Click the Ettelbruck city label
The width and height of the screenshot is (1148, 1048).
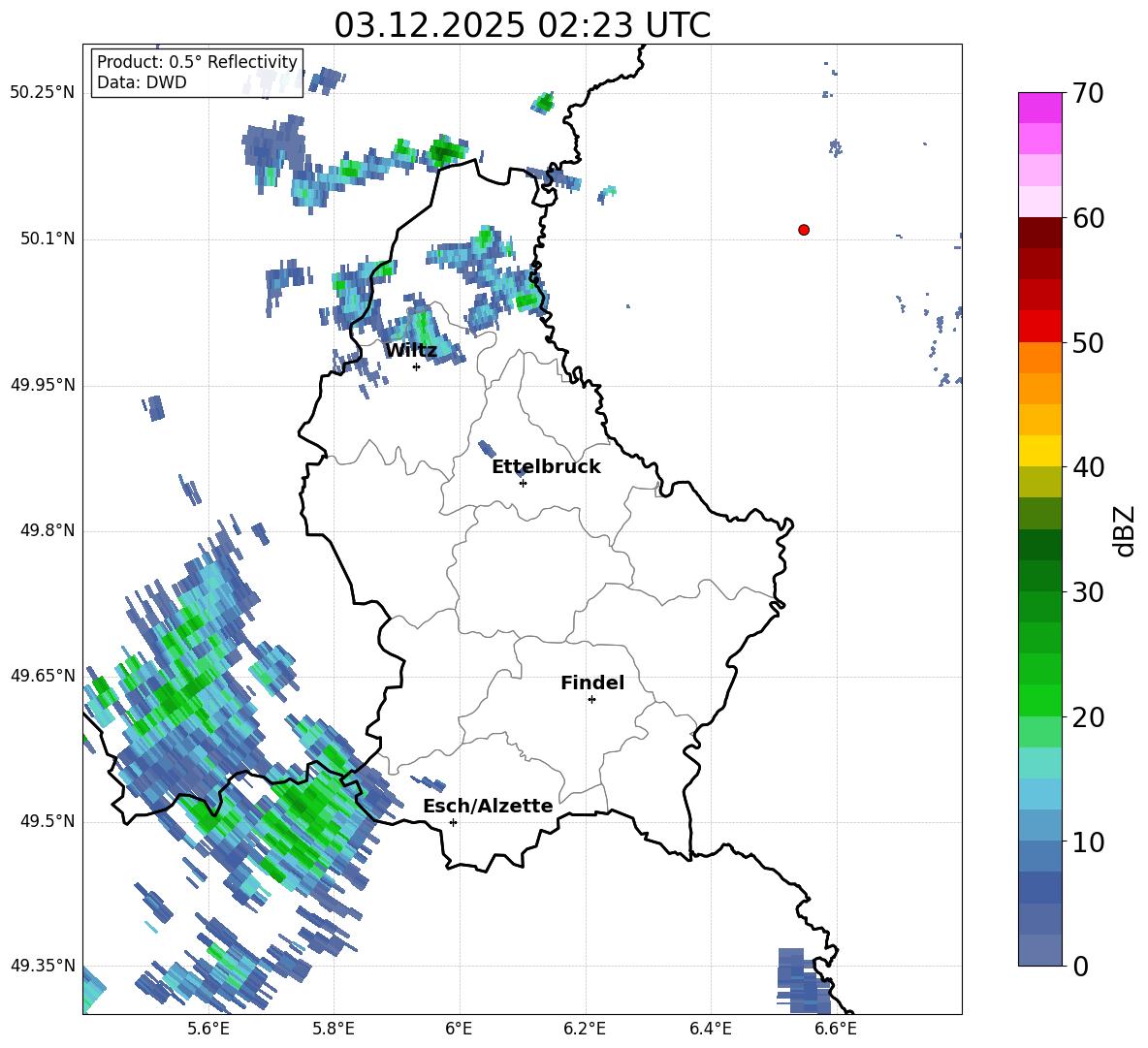click(x=546, y=467)
